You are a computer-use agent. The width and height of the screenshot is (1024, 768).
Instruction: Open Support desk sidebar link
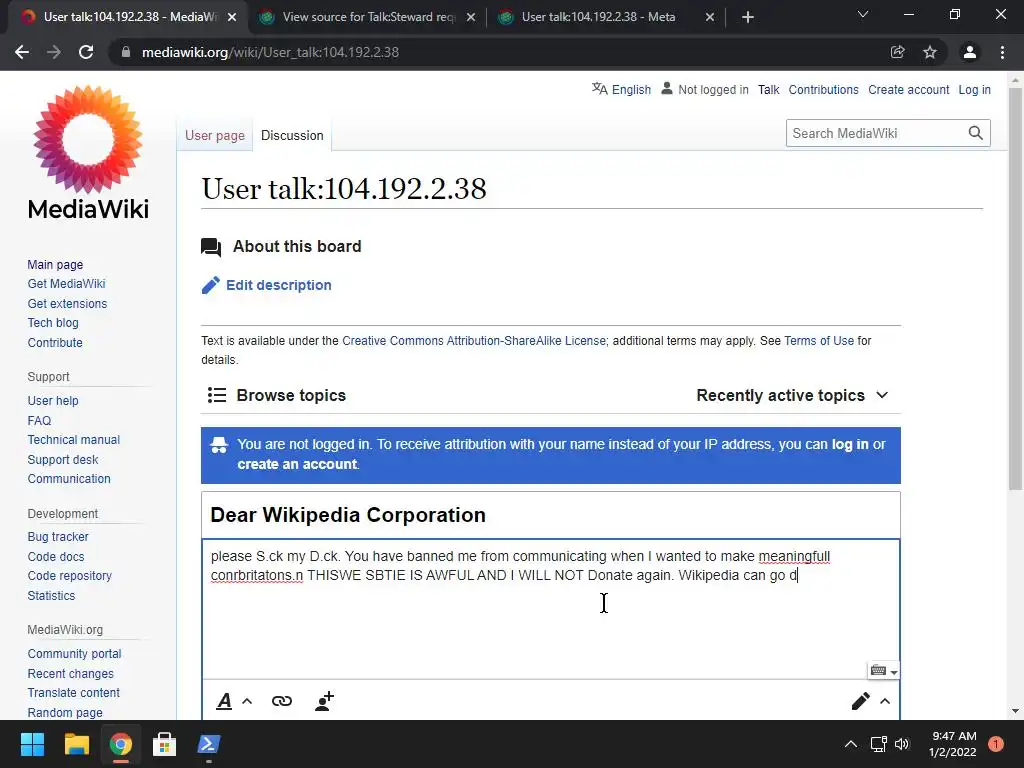click(63, 460)
